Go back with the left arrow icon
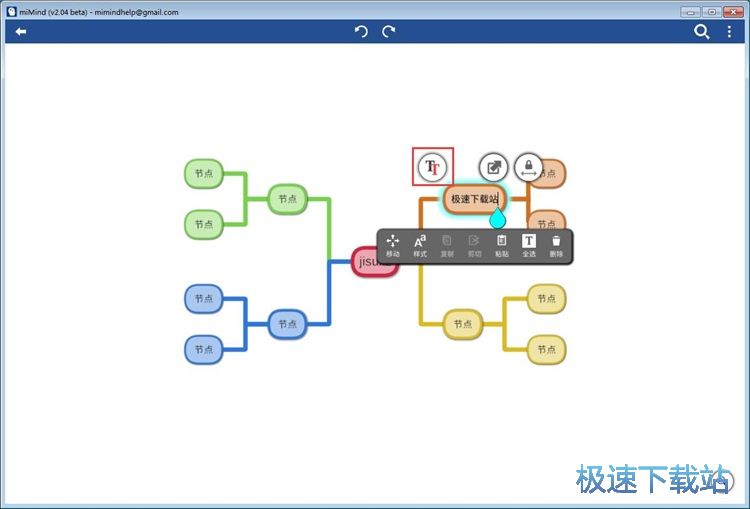This screenshot has width=750, height=509. [21, 32]
